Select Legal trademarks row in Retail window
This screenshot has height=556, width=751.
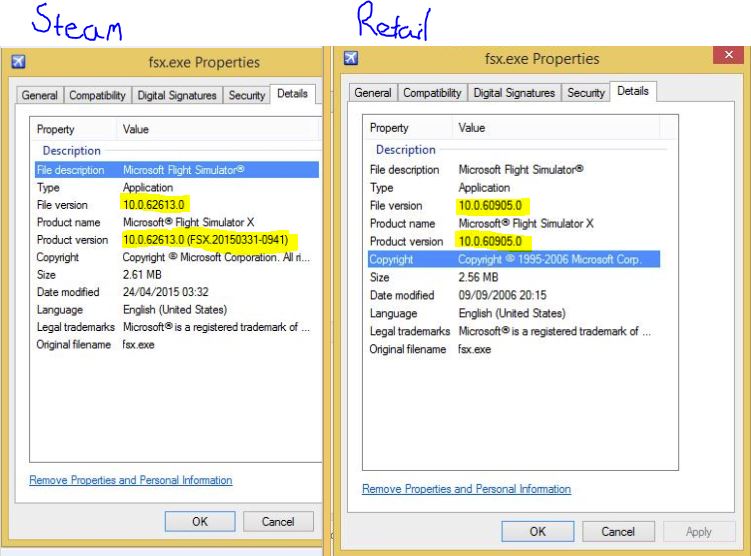point(514,331)
